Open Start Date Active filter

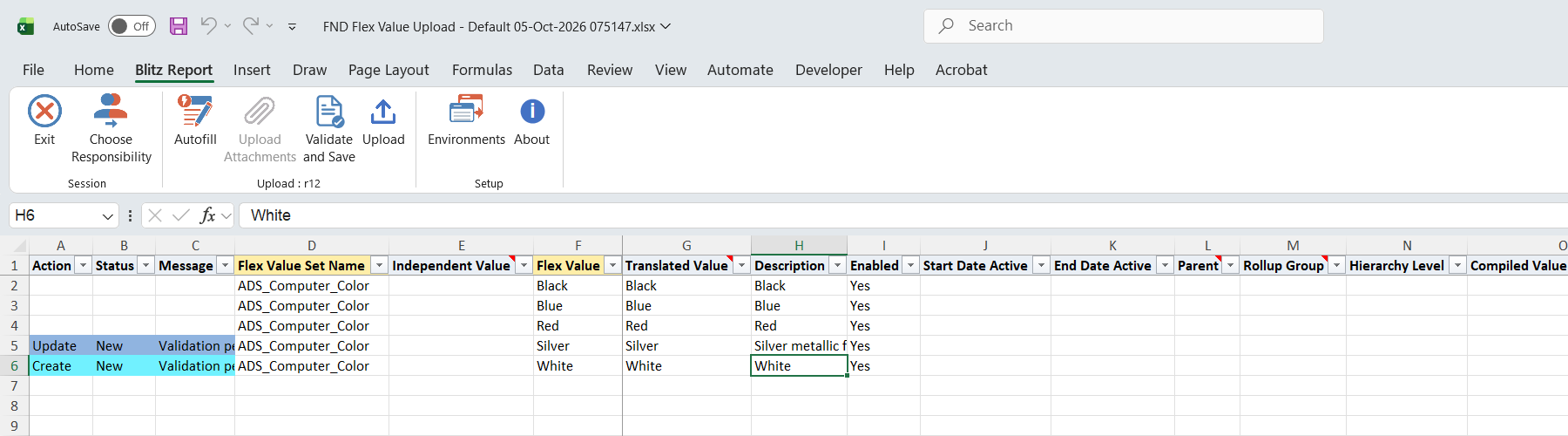tap(1042, 265)
